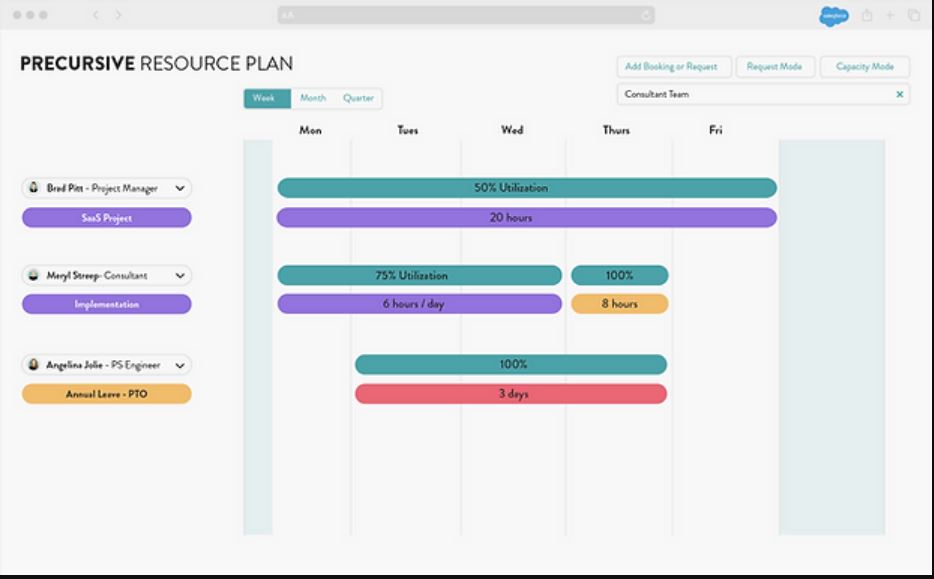Expand Meryl Streep - Consultant dropdown chevron
Image resolution: width=934 pixels, height=579 pixels.
[180, 275]
